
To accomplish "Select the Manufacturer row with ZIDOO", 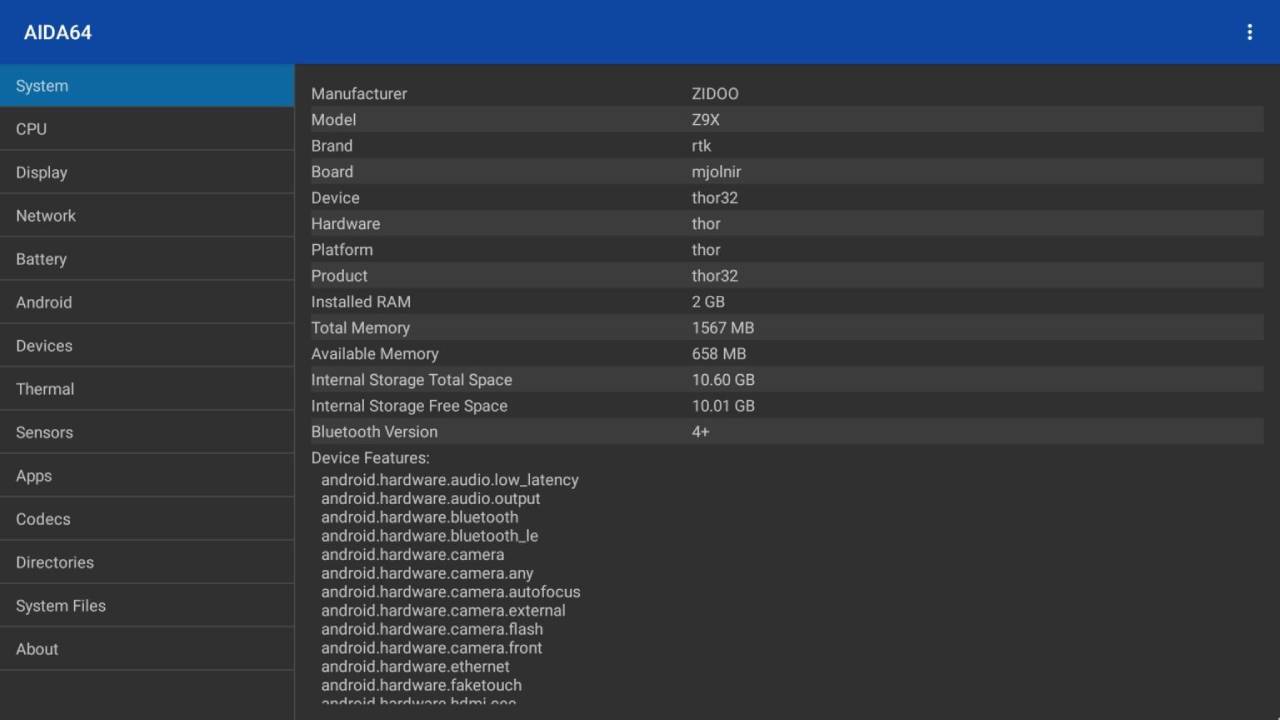I will tap(787, 94).
